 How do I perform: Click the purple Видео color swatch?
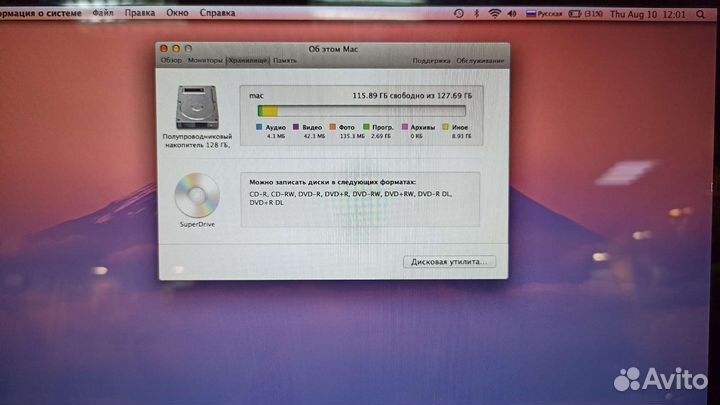(296, 126)
